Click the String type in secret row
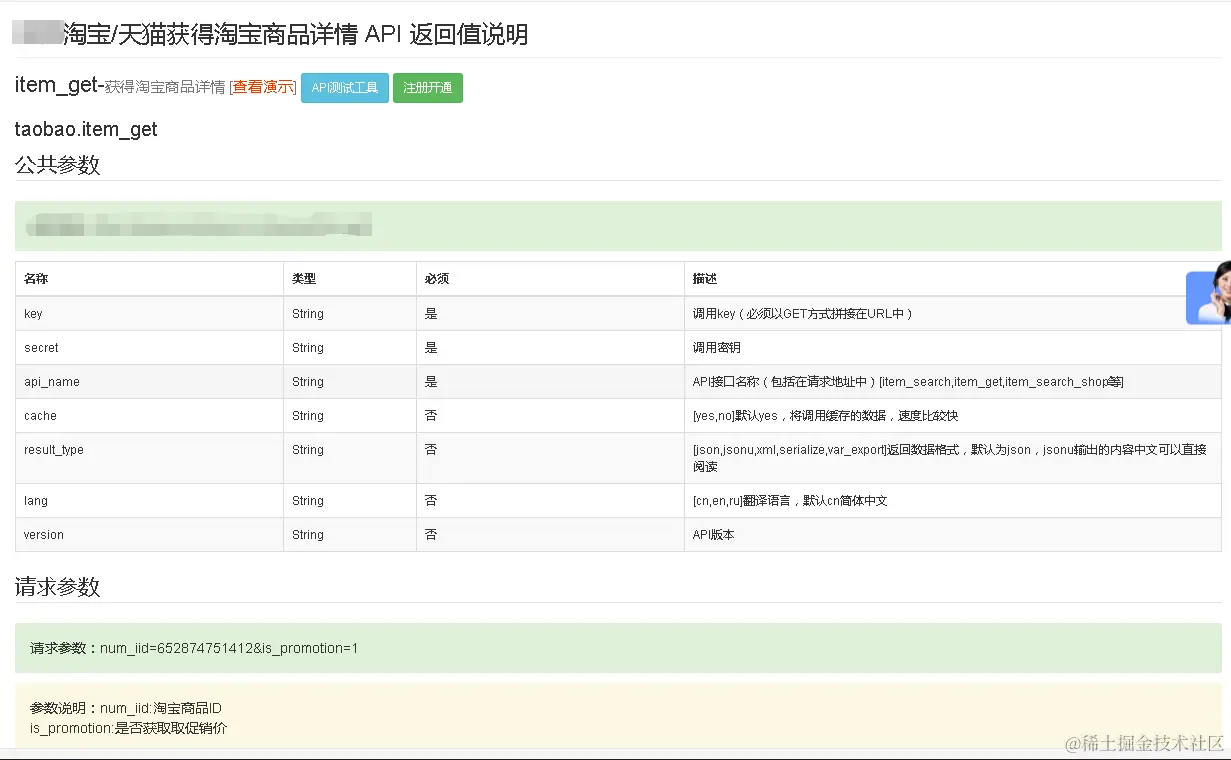This screenshot has height=760, width=1231. [x=308, y=348]
